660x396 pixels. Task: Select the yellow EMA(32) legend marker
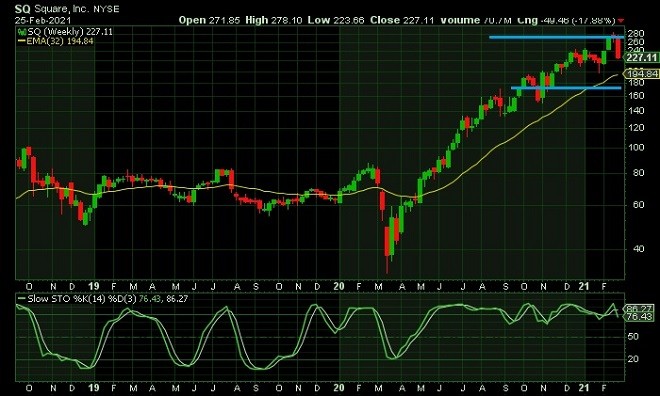point(21,41)
